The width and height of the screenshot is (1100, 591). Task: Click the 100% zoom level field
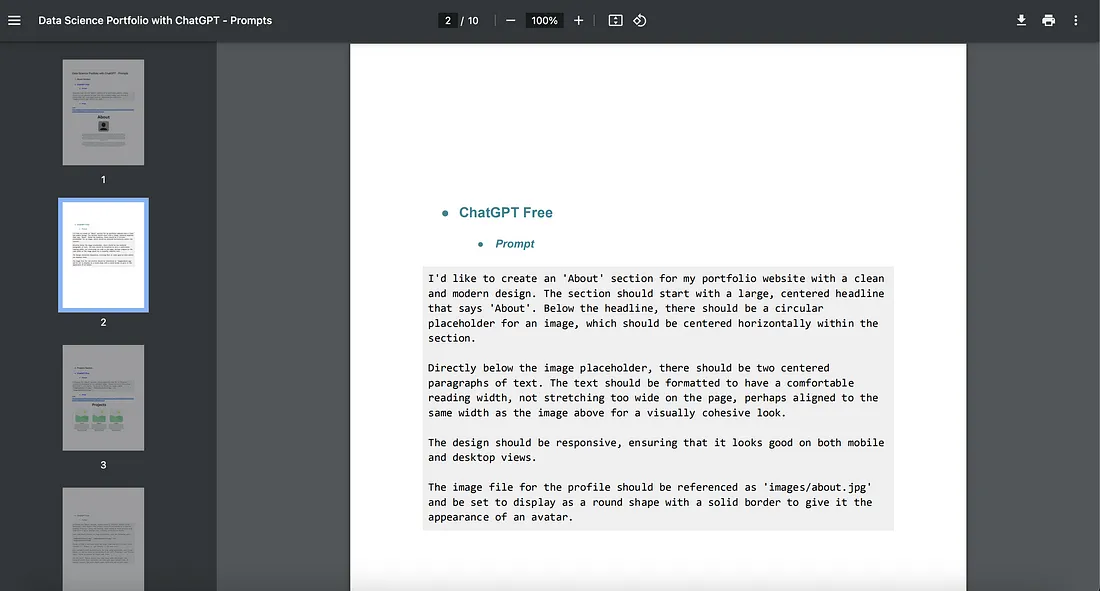[544, 20]
